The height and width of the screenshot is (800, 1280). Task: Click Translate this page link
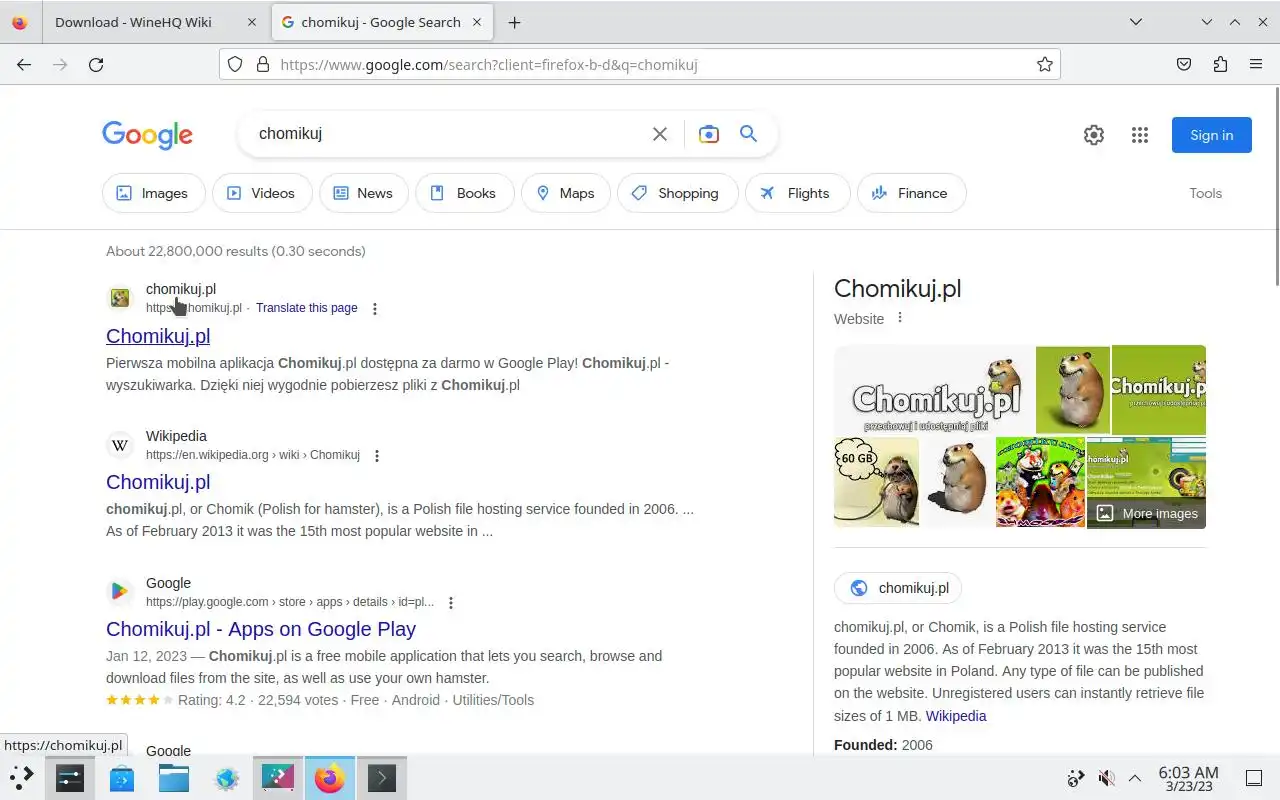click(x=307, y=308)
